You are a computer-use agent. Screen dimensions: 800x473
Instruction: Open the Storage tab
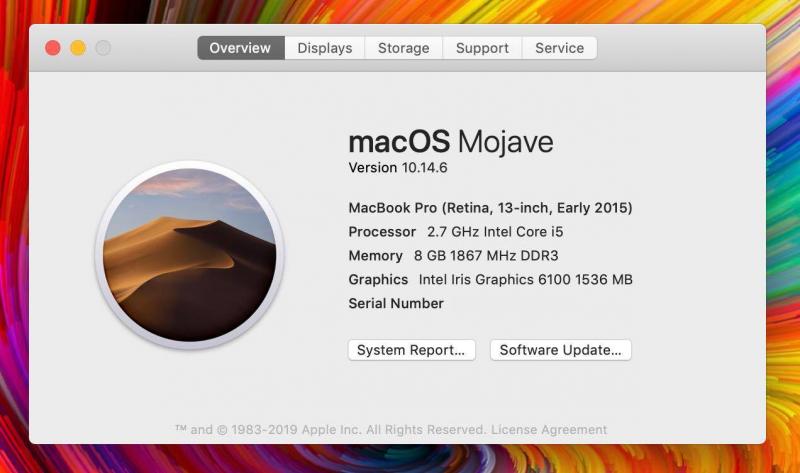[404, 48]
